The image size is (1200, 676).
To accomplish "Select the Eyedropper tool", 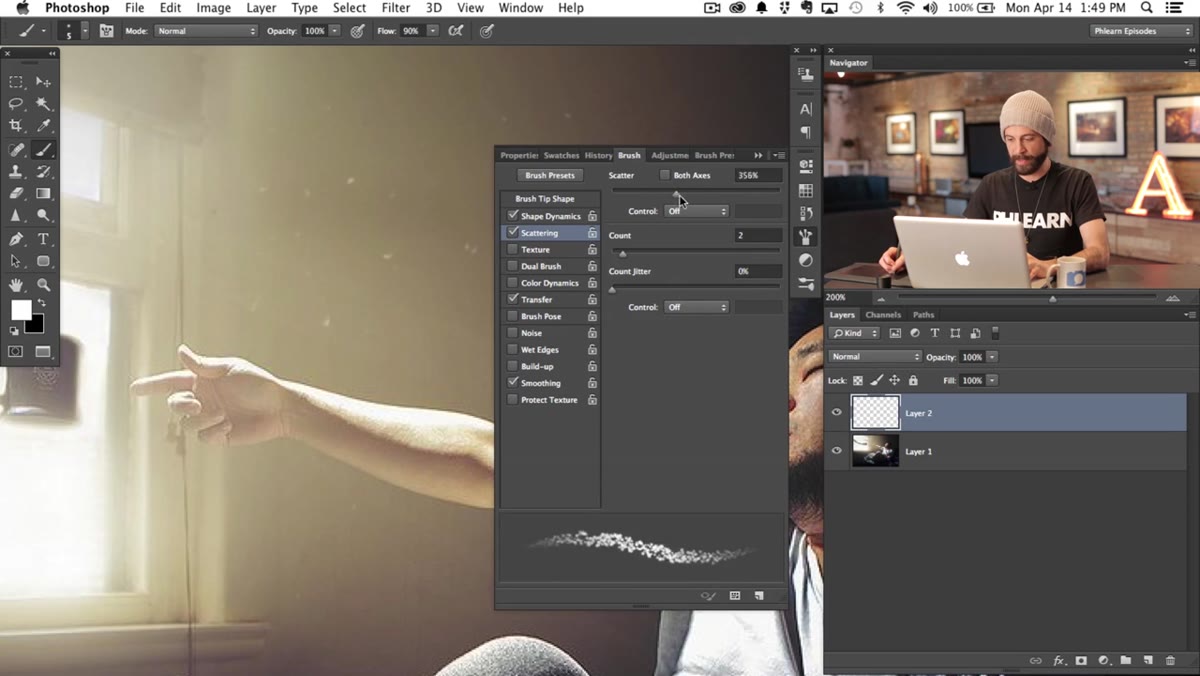I will [x=43, y=126].
